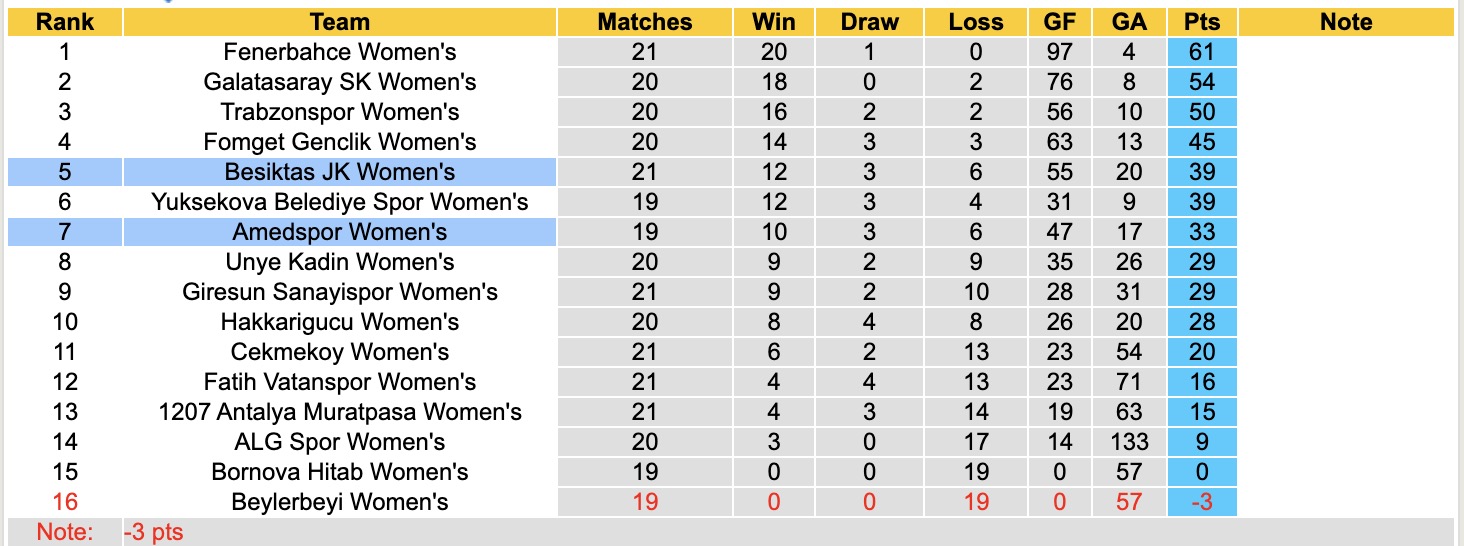1464x546 pixels.
Task: Click Fenerbahce's 61 points cell
Action: tap(1201, 52)
